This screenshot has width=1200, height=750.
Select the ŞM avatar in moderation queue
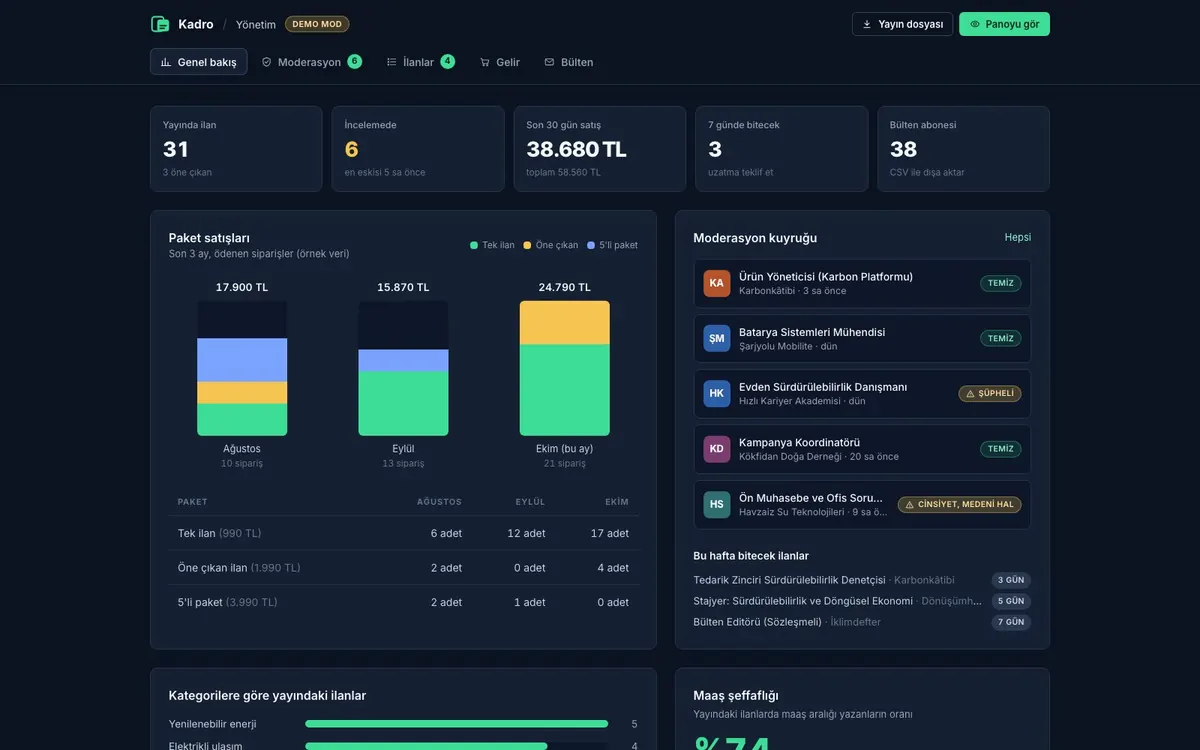717,338
